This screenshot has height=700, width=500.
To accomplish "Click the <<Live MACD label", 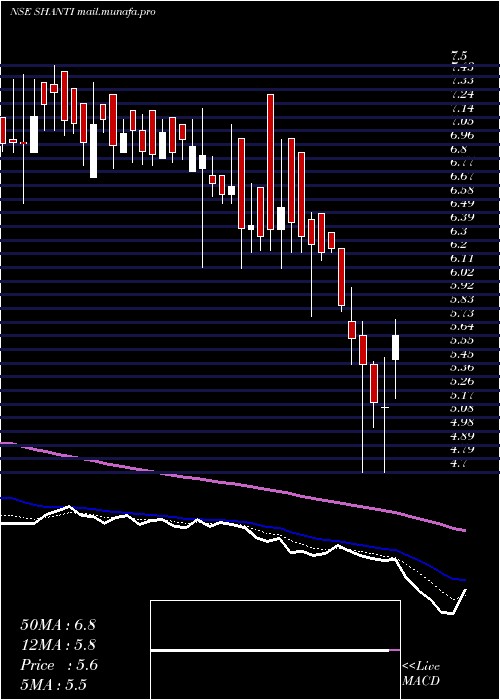I will (x=421, y=674).
